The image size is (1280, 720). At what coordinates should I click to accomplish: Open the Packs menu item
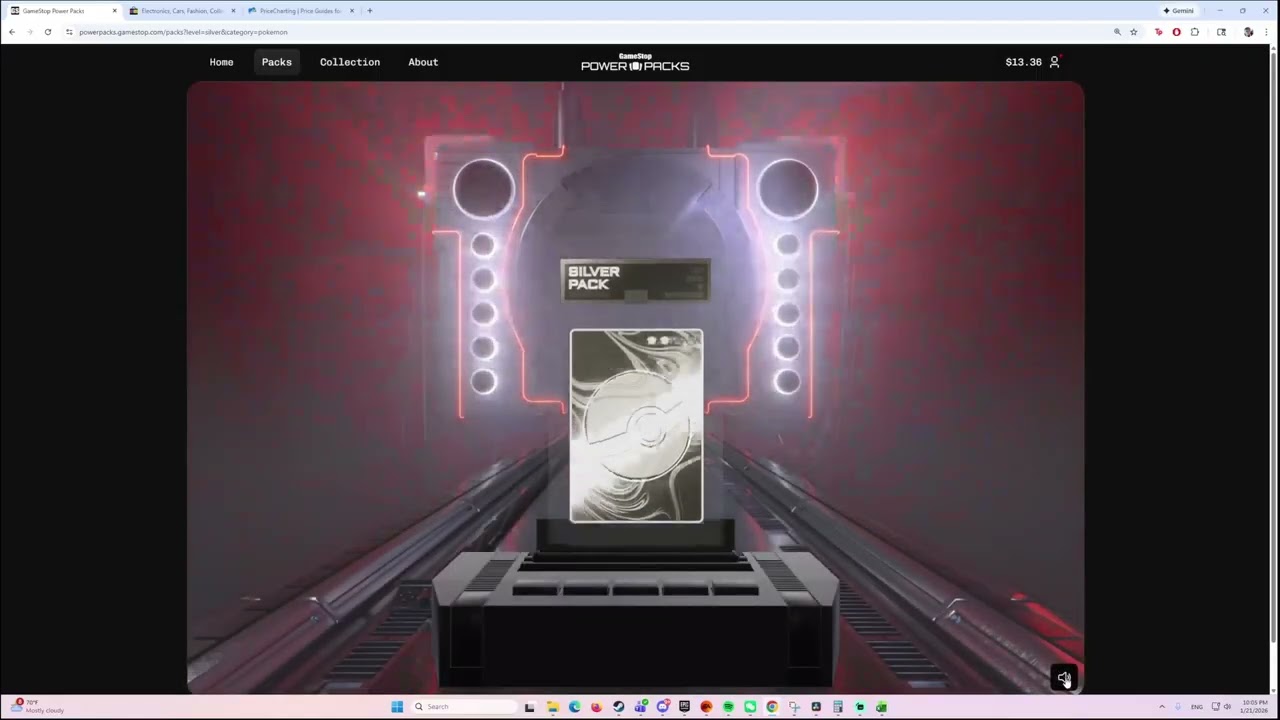[x=277, y=62]
